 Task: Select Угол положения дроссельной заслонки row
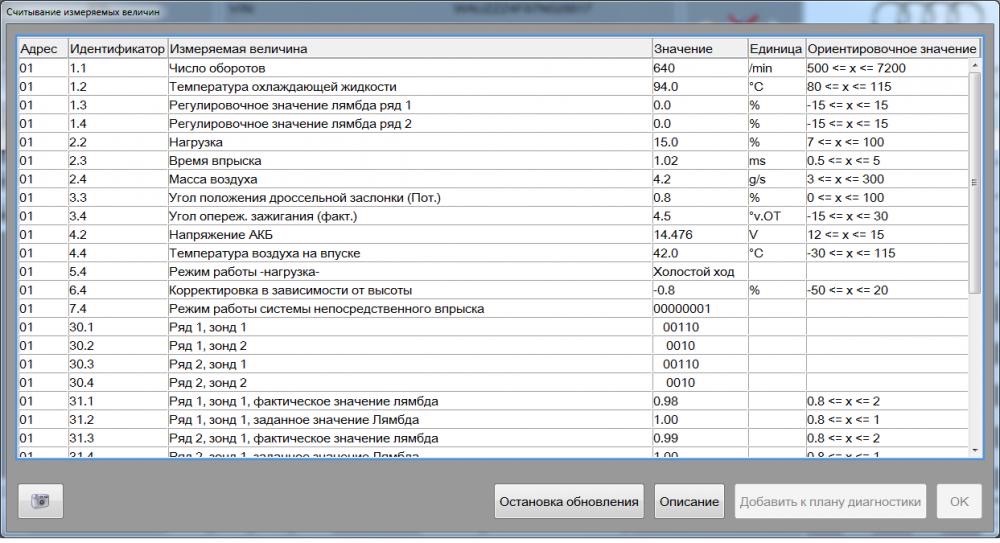pos(493,197)
